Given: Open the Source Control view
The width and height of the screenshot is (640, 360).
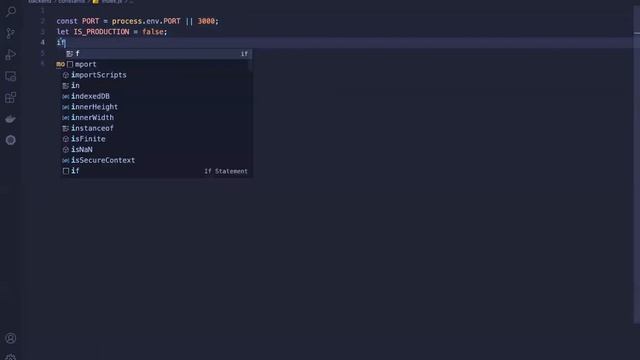Looking at the screenshot, I should pos(11,33).
